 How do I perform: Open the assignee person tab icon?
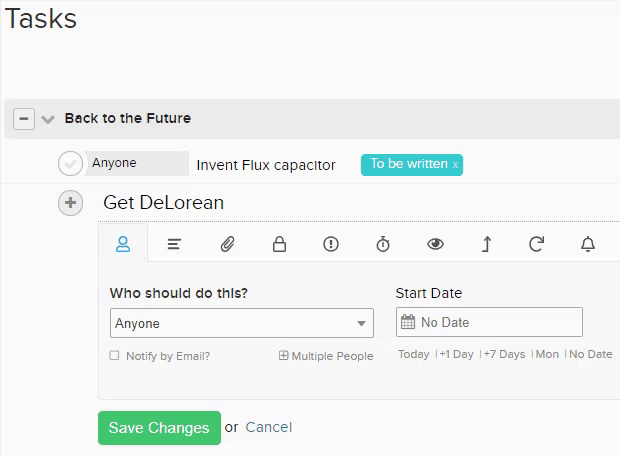123,244
